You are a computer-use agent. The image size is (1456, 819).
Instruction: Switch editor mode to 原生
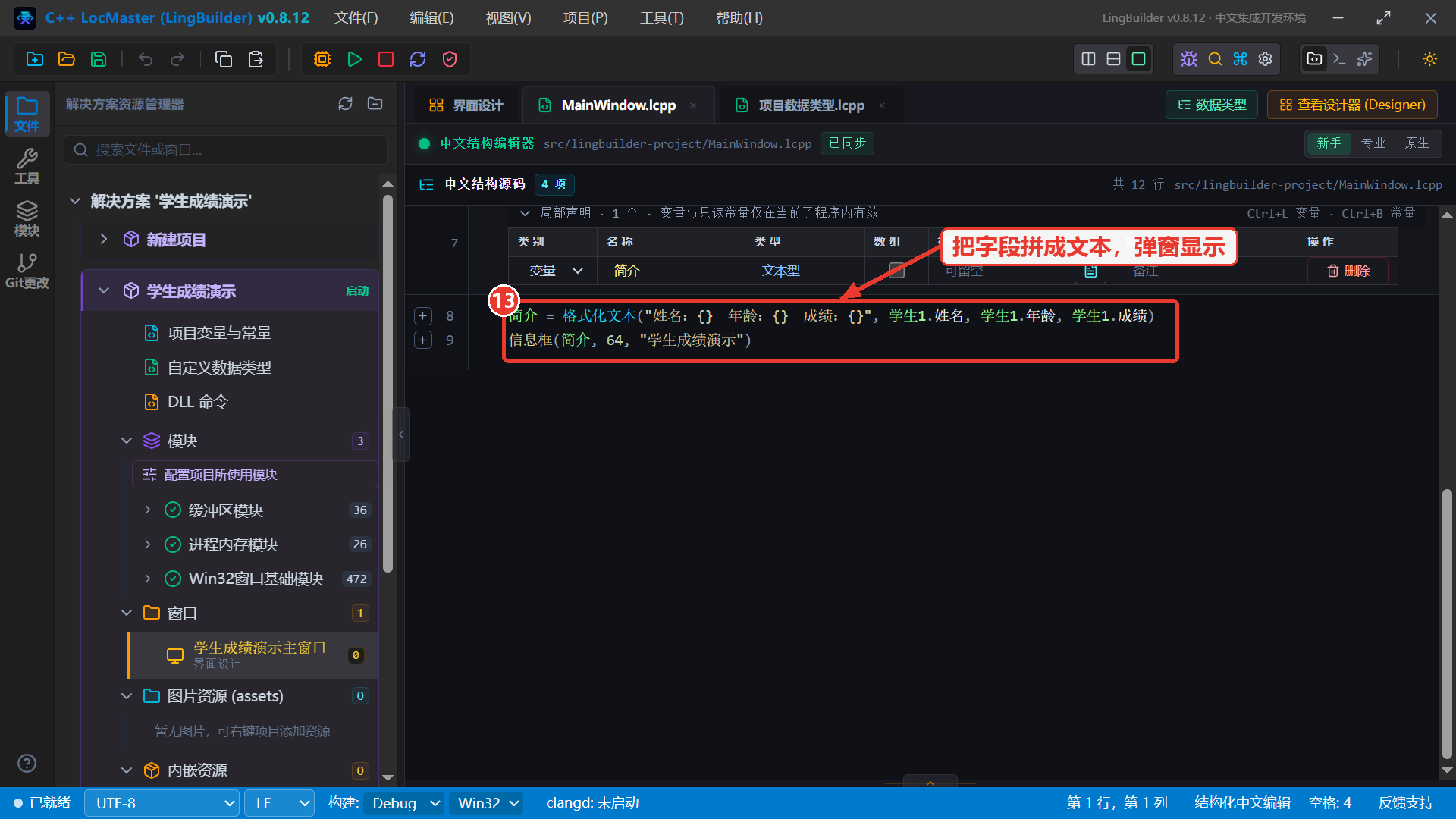coord(1417,143)
